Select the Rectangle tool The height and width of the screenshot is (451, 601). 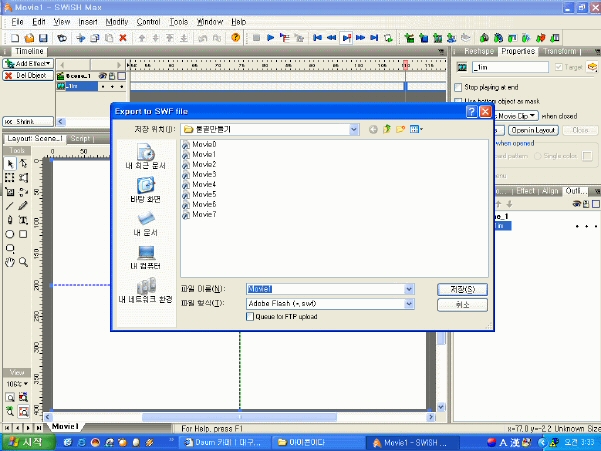tap(23, 234)
